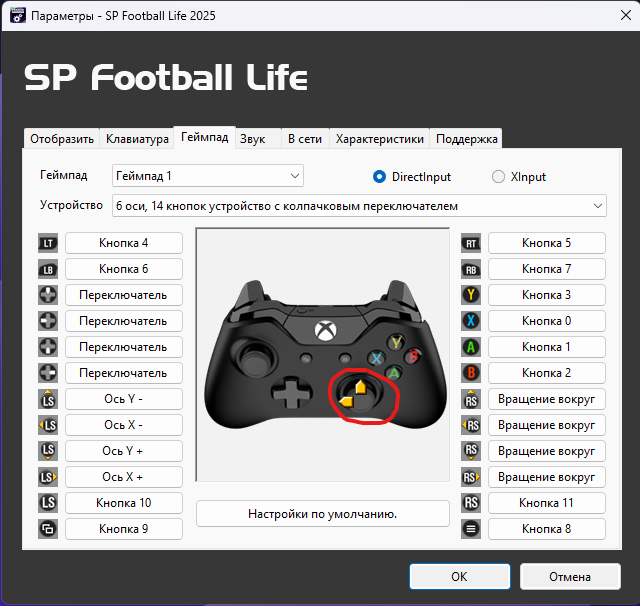This screenshot has width=640, height=606.
Task: Click the Кнопка 7 mapping button
Action: [547, 269]
